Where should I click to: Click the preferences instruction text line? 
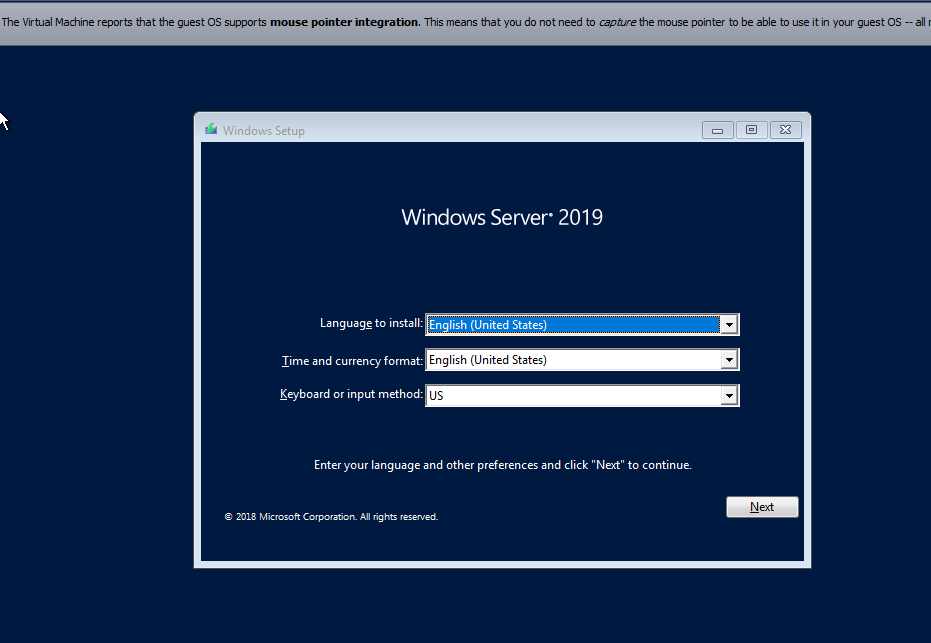[x=502, y=464]
